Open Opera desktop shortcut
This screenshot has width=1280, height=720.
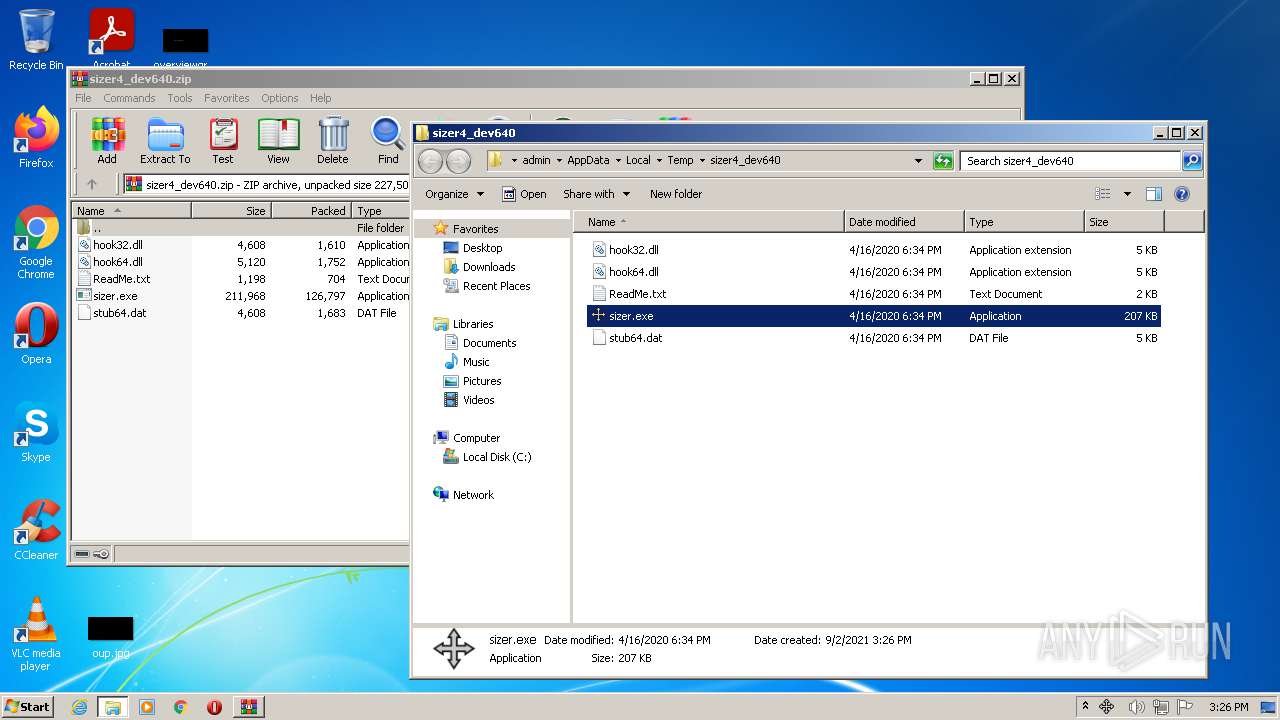(36, 334)
